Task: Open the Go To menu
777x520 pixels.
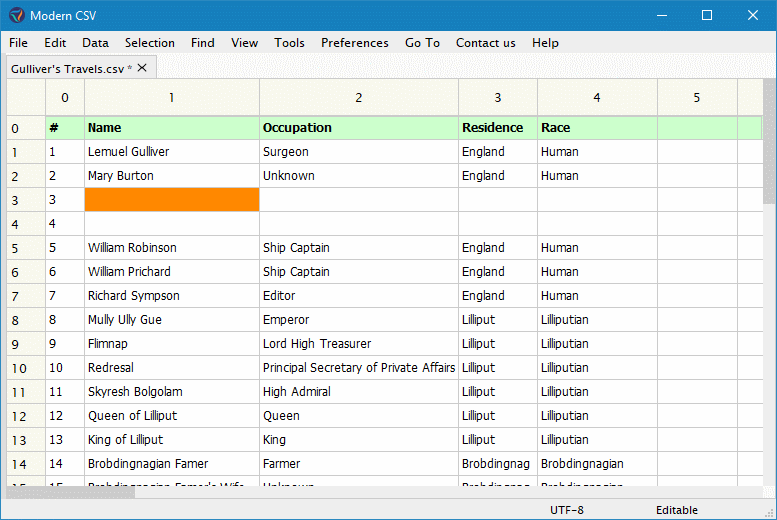Action: [x=422, y=43]
